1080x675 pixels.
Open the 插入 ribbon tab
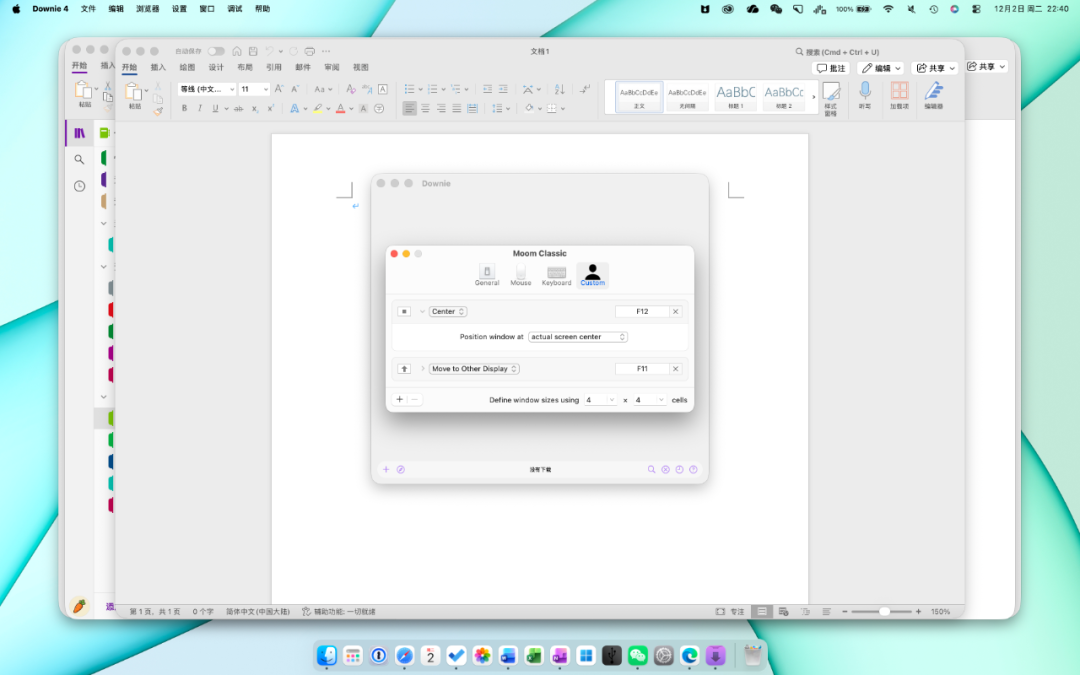click(x=158, y=67)
